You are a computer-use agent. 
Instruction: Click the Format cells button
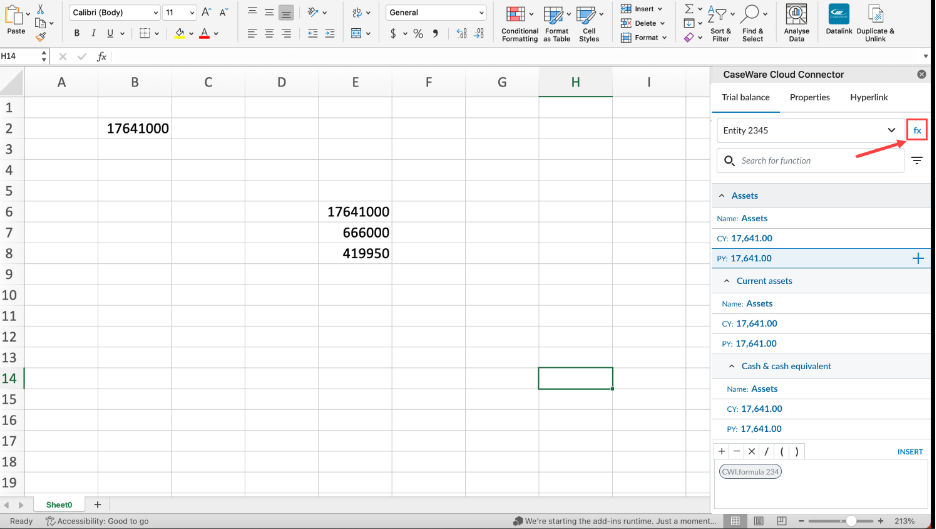pos(644,37)
